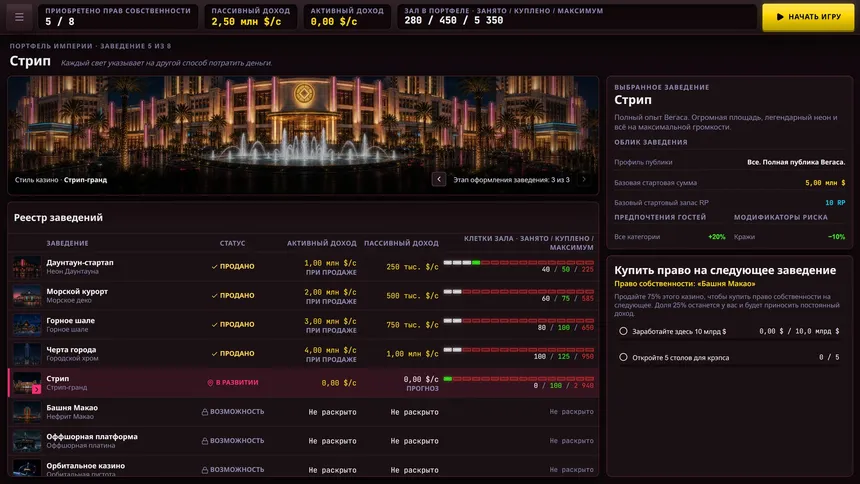
Task: Click lock icon in Оффшорная платформа row
Action: click(x=205, y=441)
